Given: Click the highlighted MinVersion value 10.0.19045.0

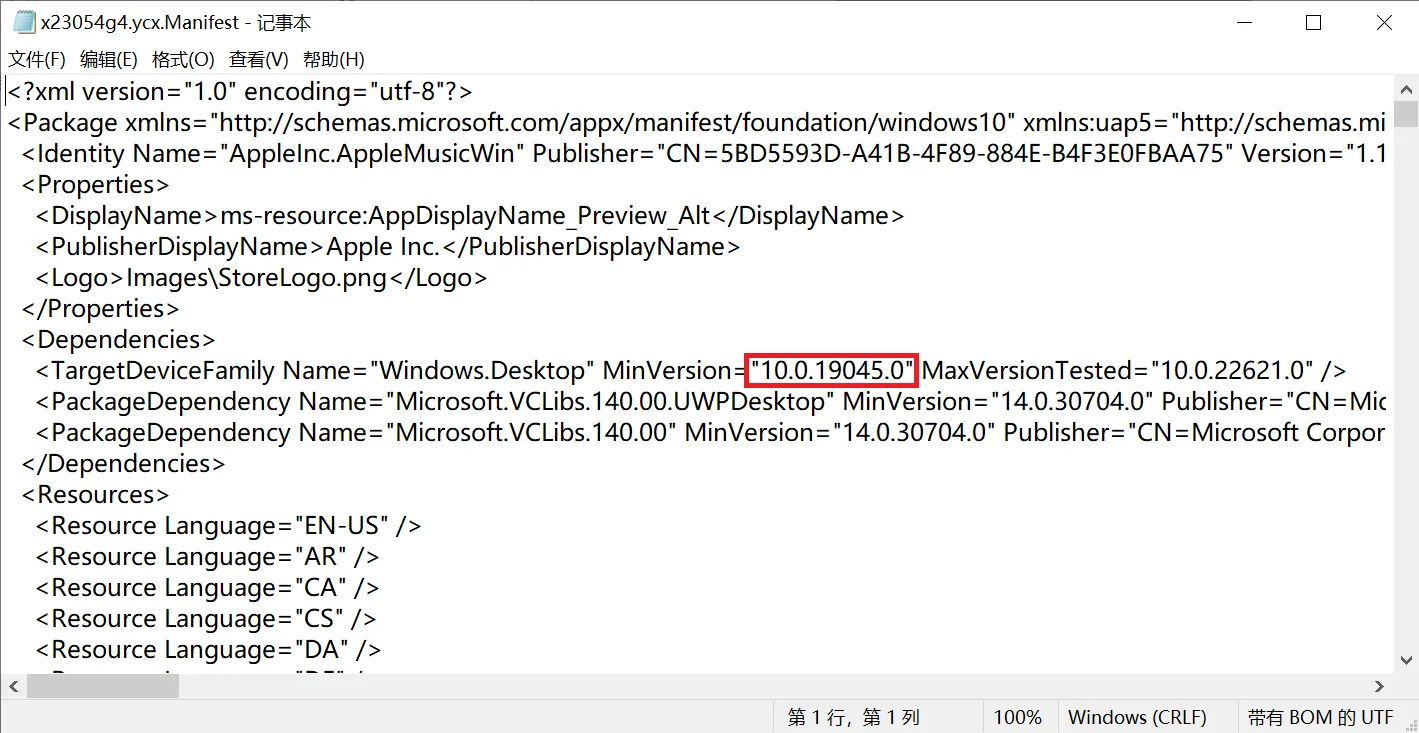Looking at the screenshot, I should [832, 371].
